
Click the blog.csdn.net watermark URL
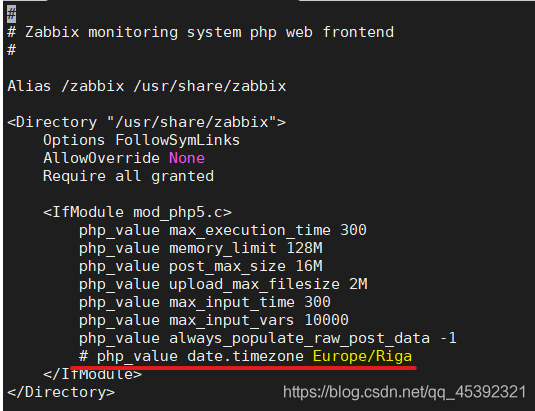pos(405,392)
